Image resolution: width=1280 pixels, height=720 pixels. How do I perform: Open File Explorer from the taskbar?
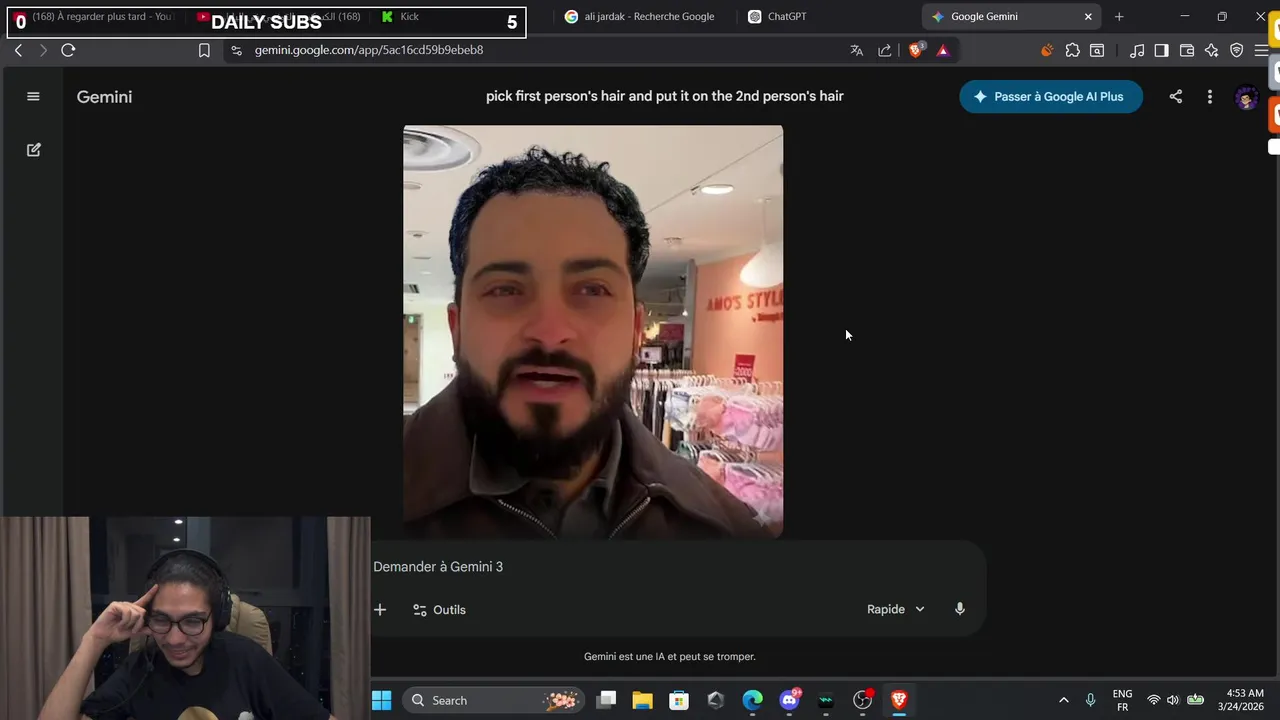point(642,700)
